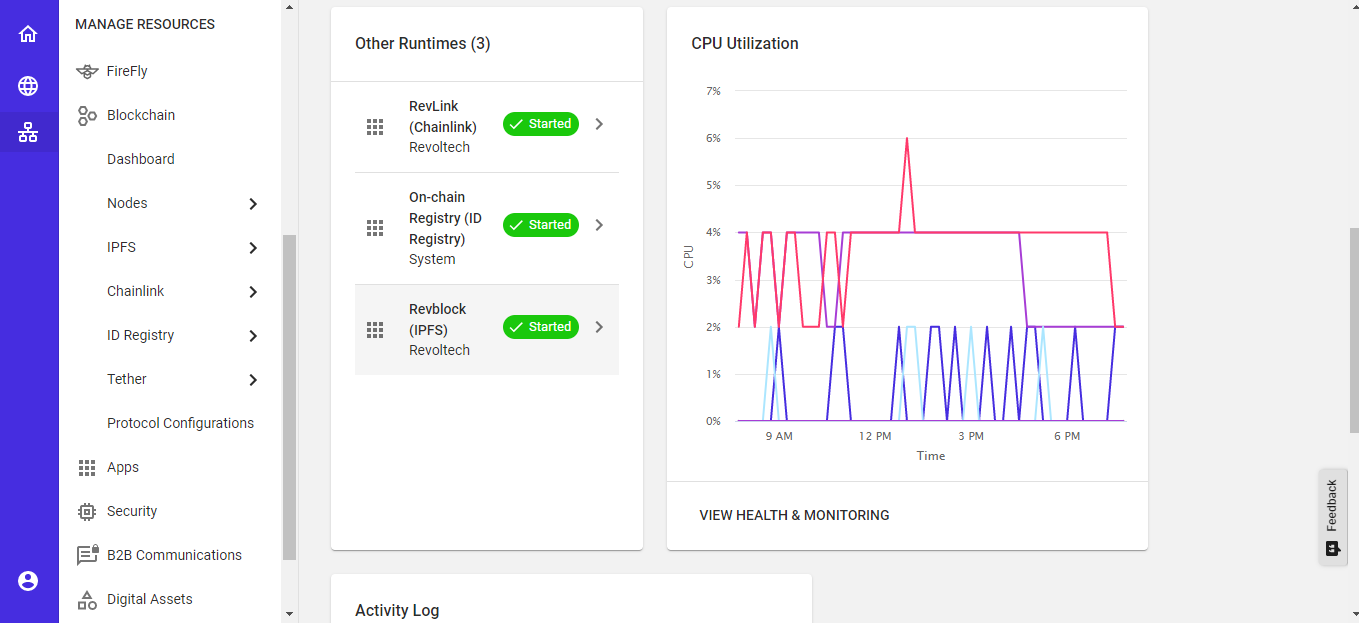
Task: Open the Revblock (IPFS) runtime row
Action: tap(487, 329)
